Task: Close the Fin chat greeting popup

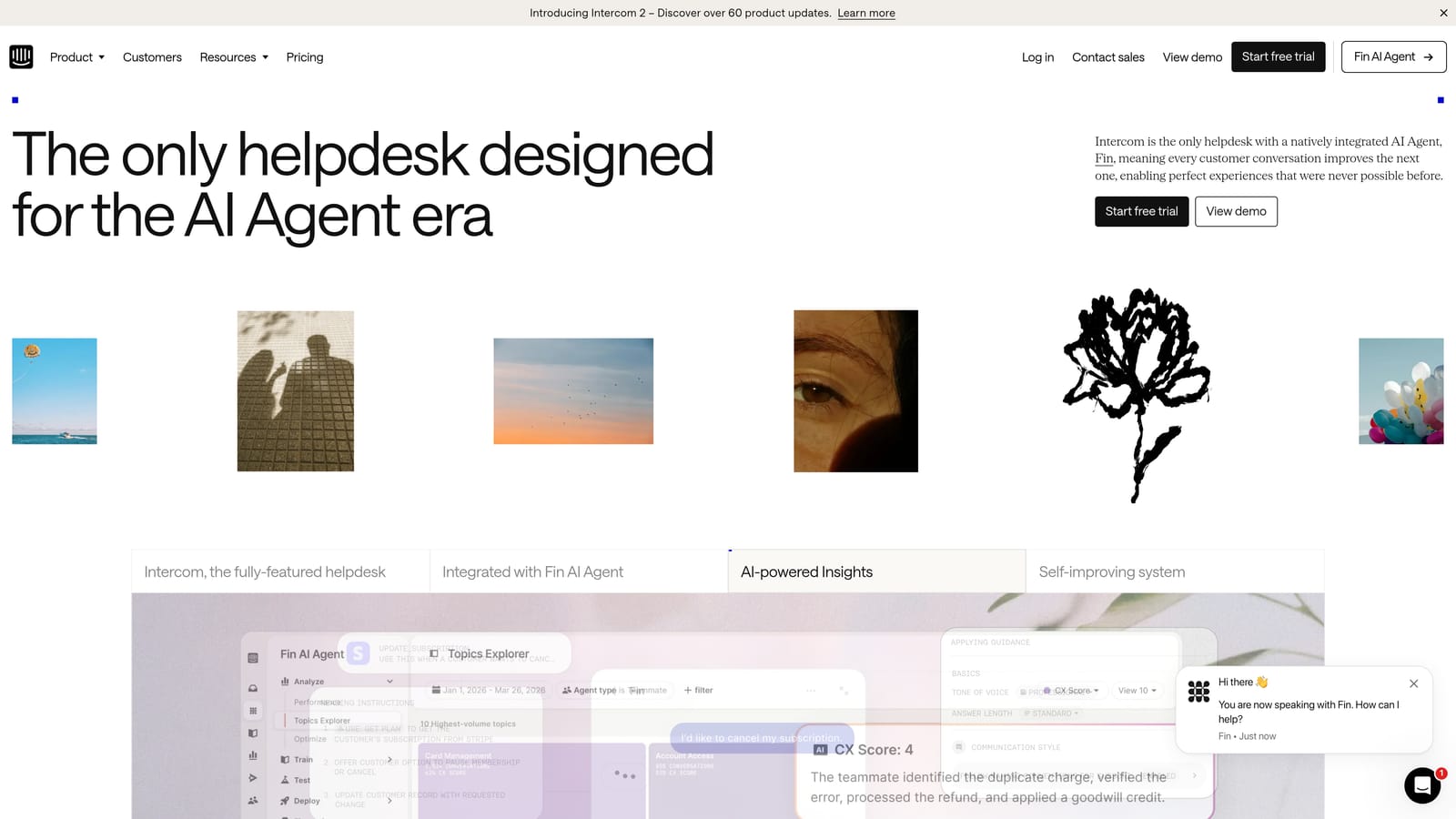Action: pyautogui.click(x=1413, y=683)
